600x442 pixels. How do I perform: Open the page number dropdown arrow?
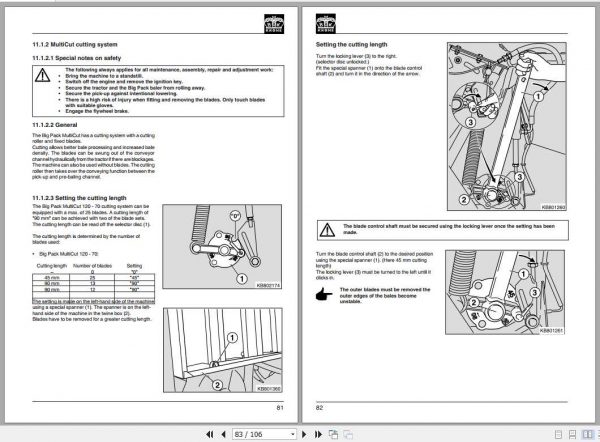[293, 434]
